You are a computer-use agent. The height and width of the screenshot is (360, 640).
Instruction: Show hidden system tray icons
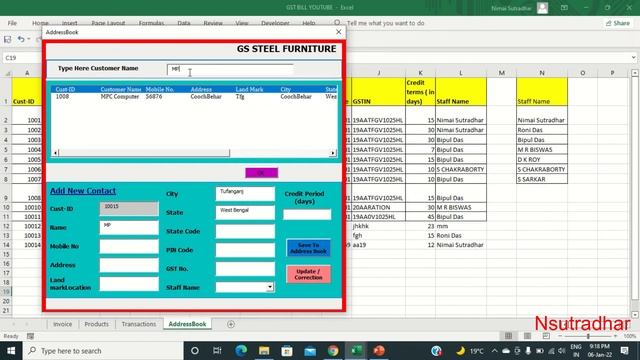pyautogui.click(x=494, y=351)
